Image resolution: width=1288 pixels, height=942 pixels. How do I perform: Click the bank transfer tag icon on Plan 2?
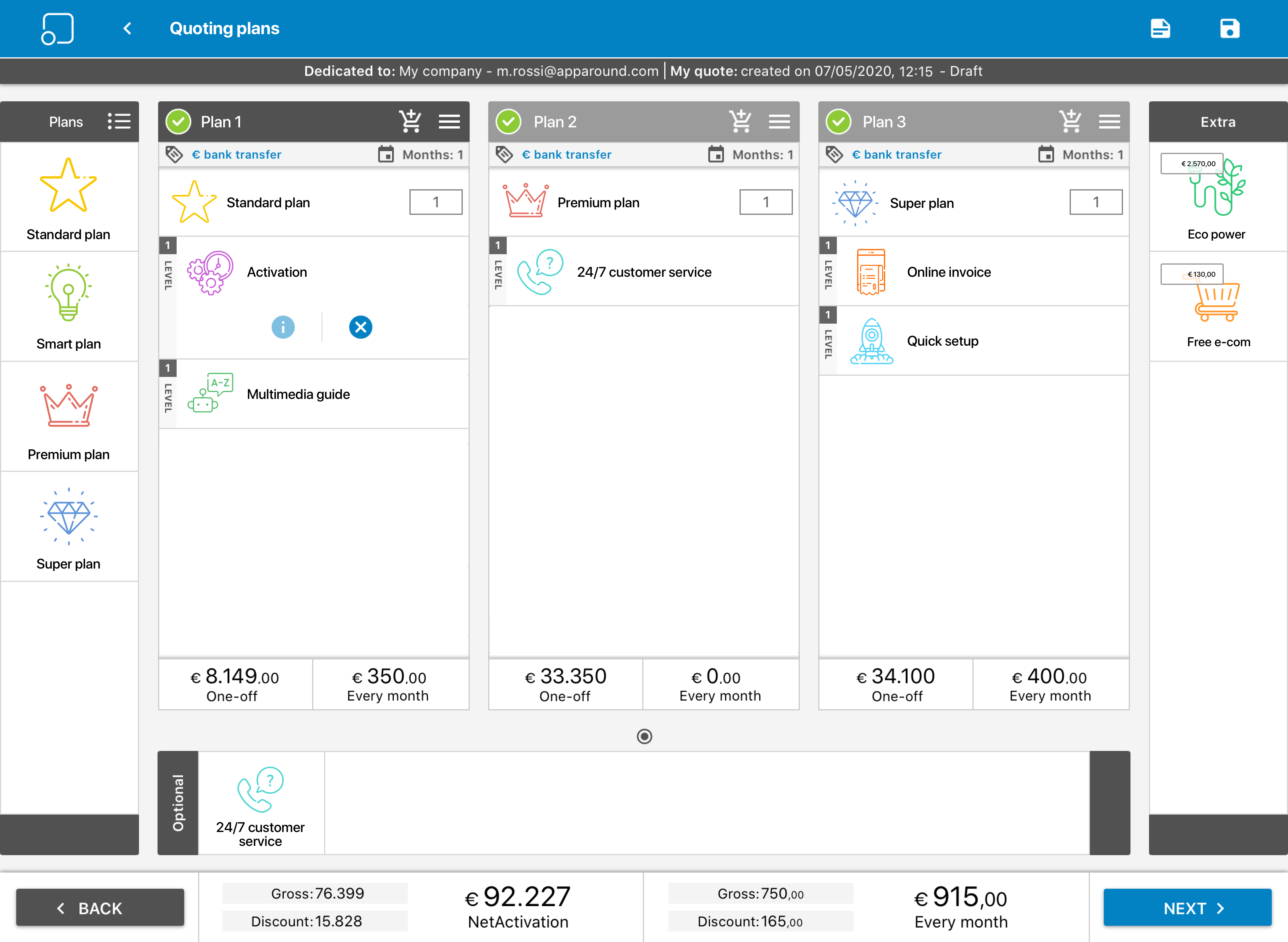[x=504, y=154]
